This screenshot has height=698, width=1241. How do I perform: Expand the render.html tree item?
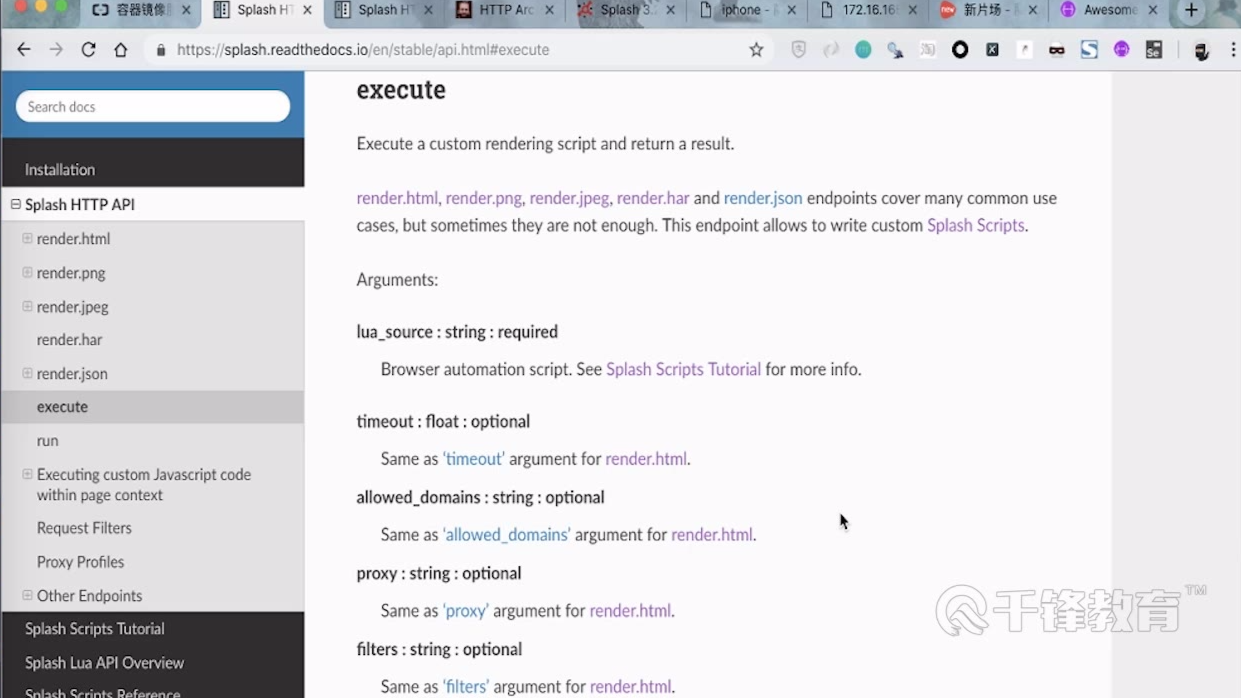pyautogui.click(x=27, y=239)
